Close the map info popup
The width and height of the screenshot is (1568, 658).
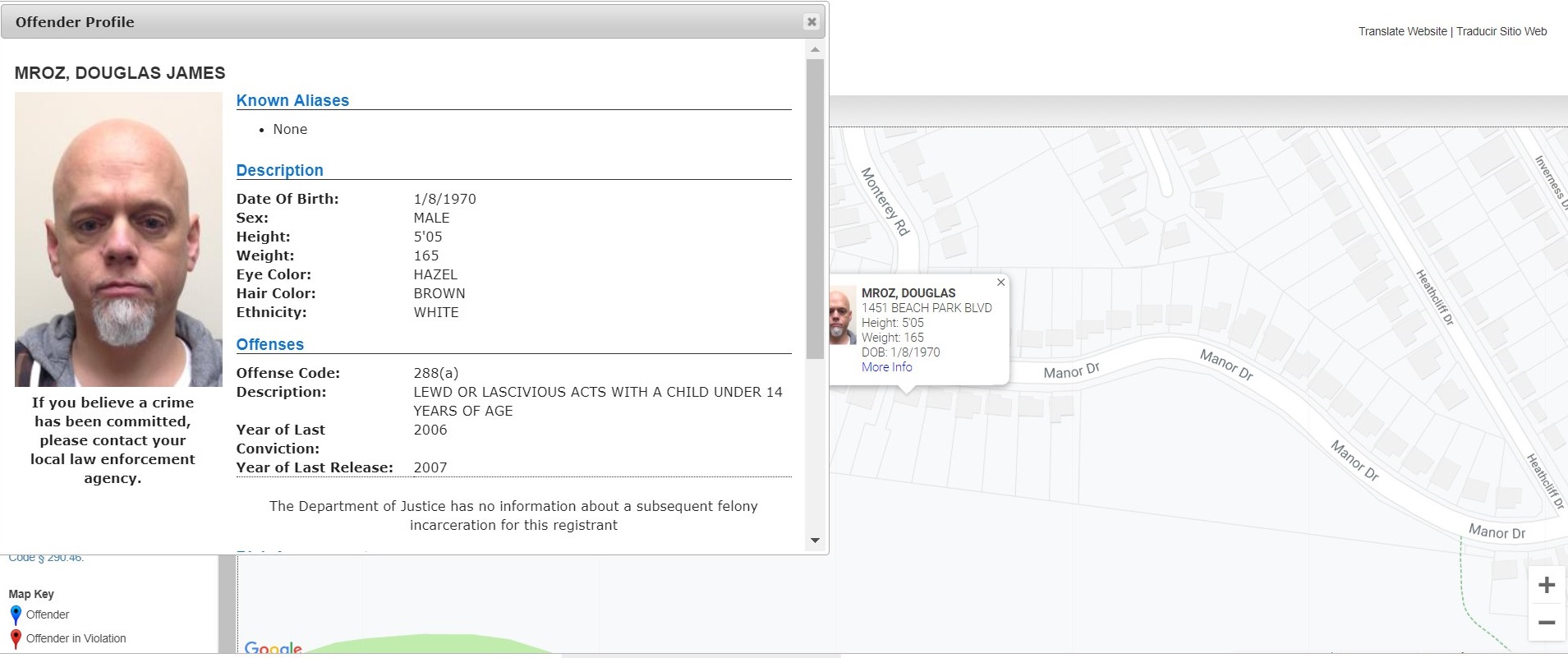[x=1000, y=283]
